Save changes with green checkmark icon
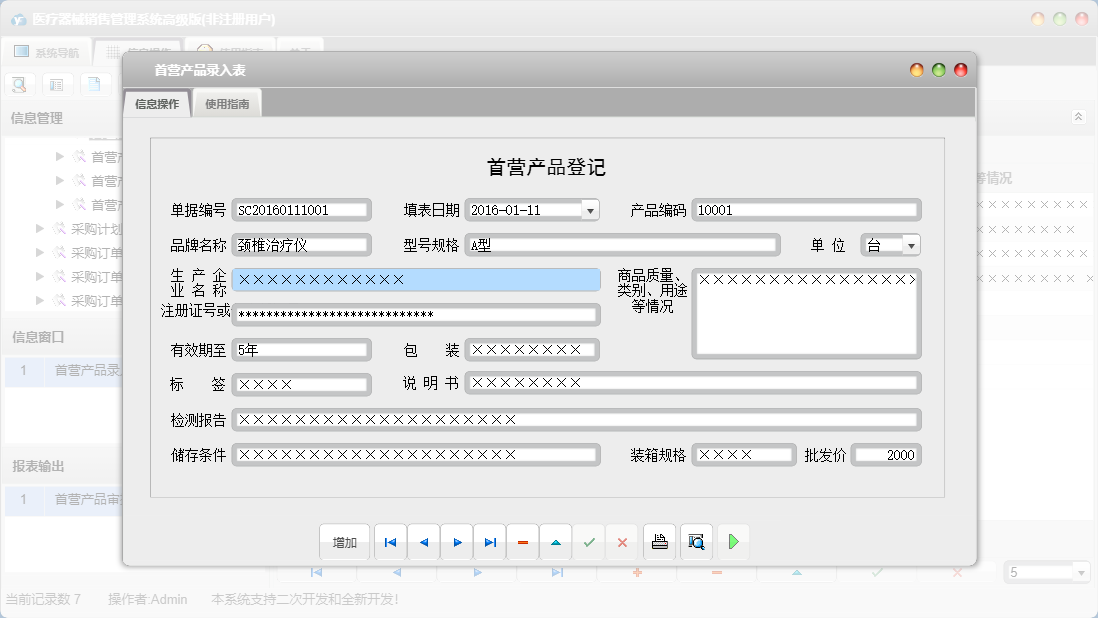The image size is (1098, 618). tap(589, 542)
